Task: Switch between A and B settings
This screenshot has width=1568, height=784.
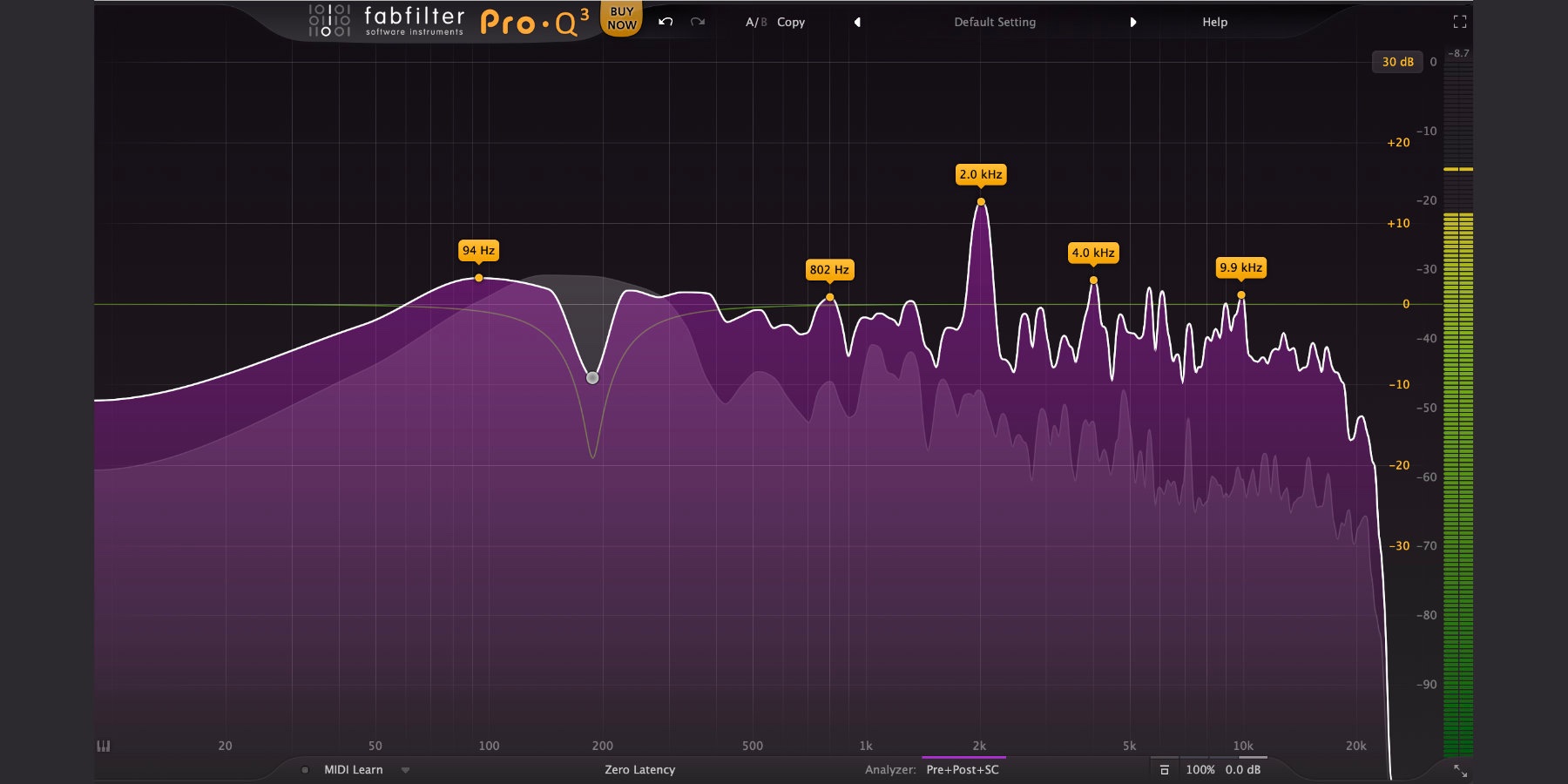Action: tap(753, 22)
